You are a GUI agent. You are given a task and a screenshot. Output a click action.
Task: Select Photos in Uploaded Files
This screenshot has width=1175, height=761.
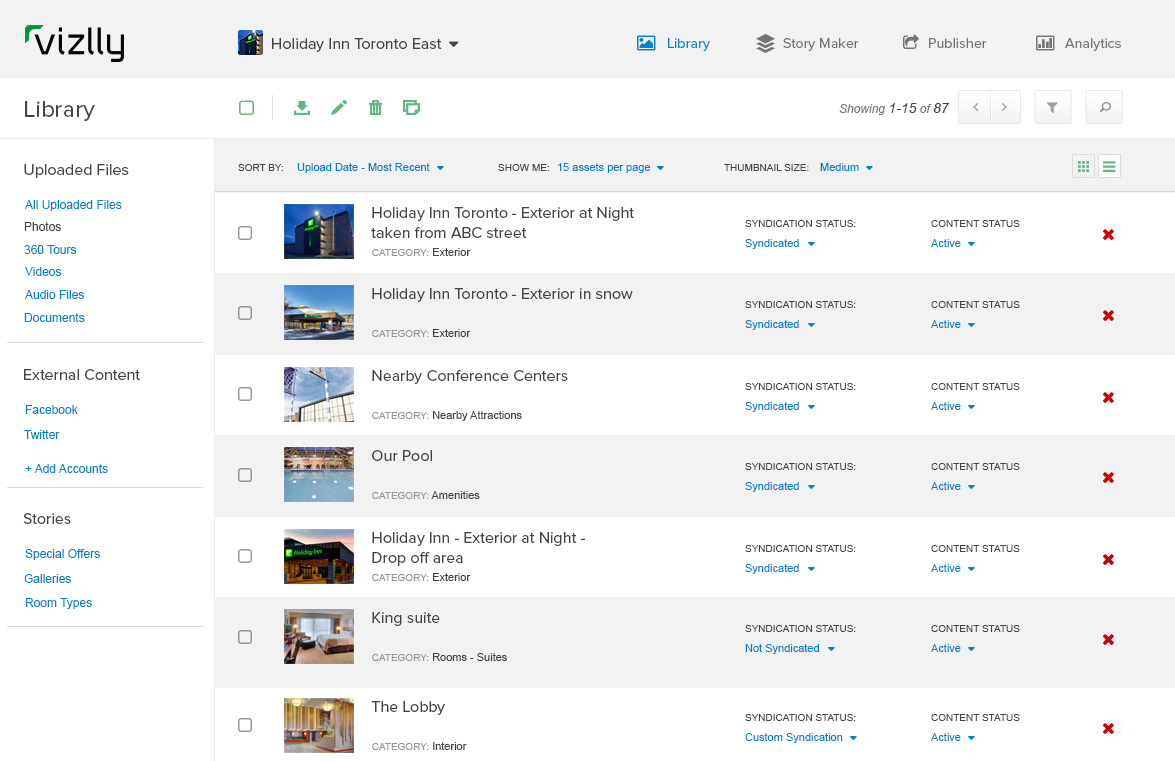pyautogui.click(x=43, y=227)
